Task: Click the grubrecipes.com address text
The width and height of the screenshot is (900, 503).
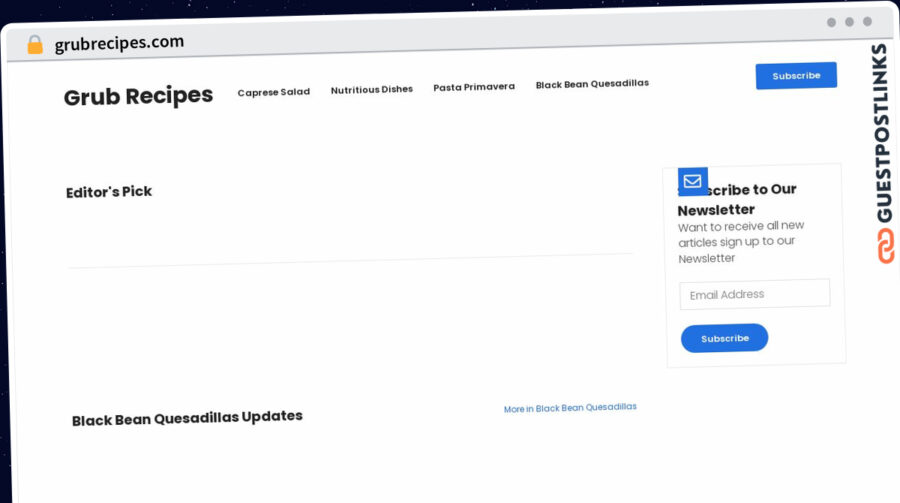Action: (x=119, y=43)
